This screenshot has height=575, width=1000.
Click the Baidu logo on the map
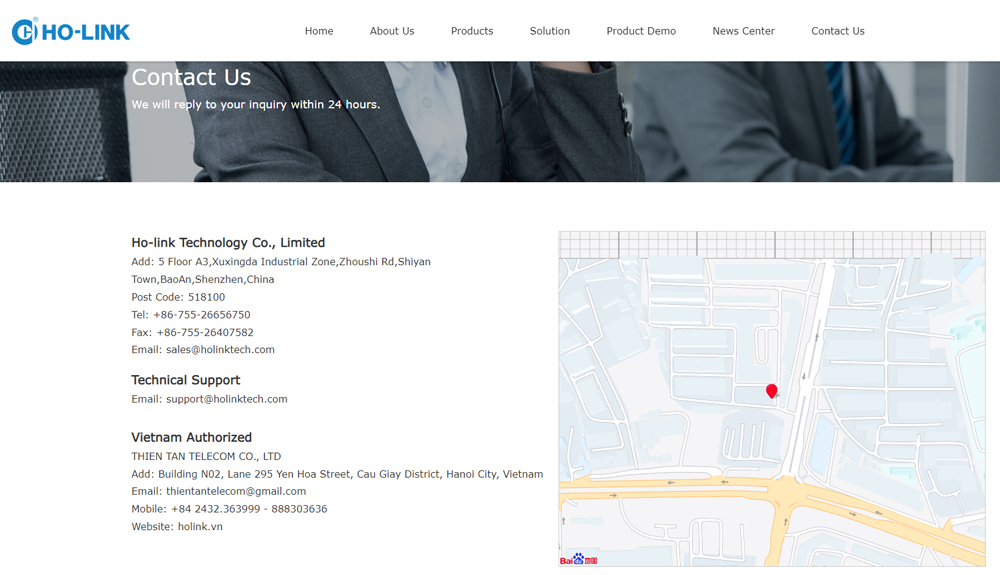(578, 560)
